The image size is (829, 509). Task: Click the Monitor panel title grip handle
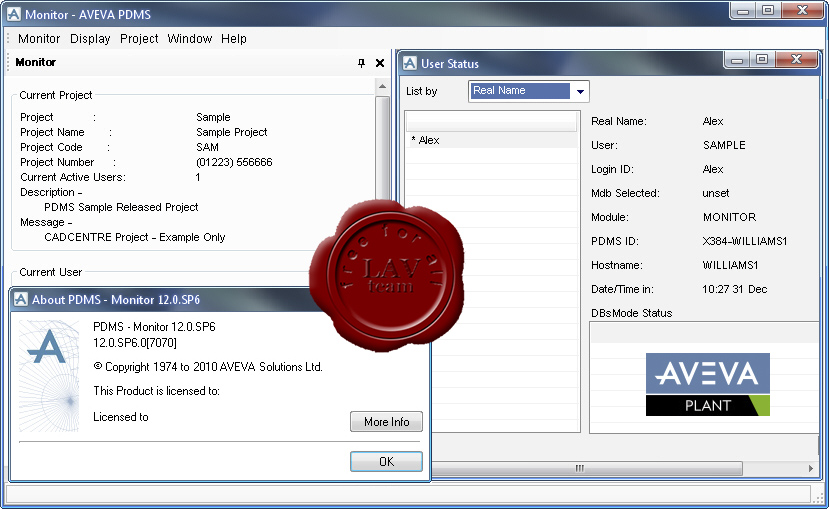pyautogui.click(x=8, y=62)
